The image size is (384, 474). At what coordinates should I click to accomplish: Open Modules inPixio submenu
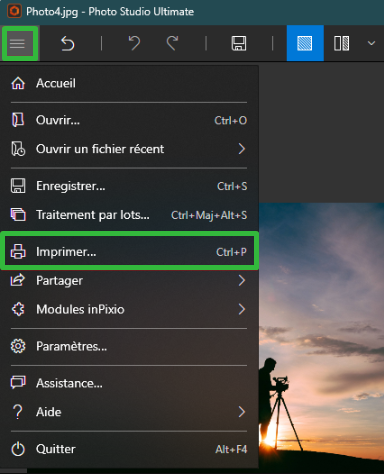coord(129,309)
